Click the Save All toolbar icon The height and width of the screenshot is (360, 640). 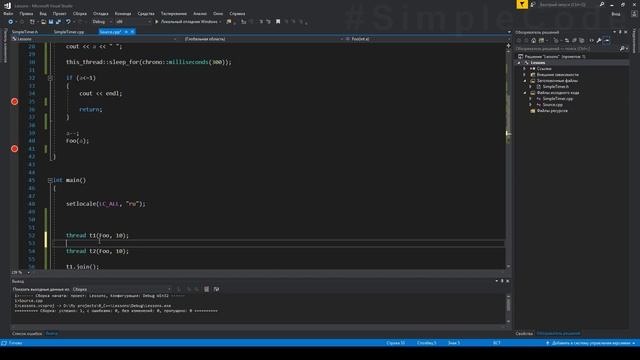click(58, 22)
